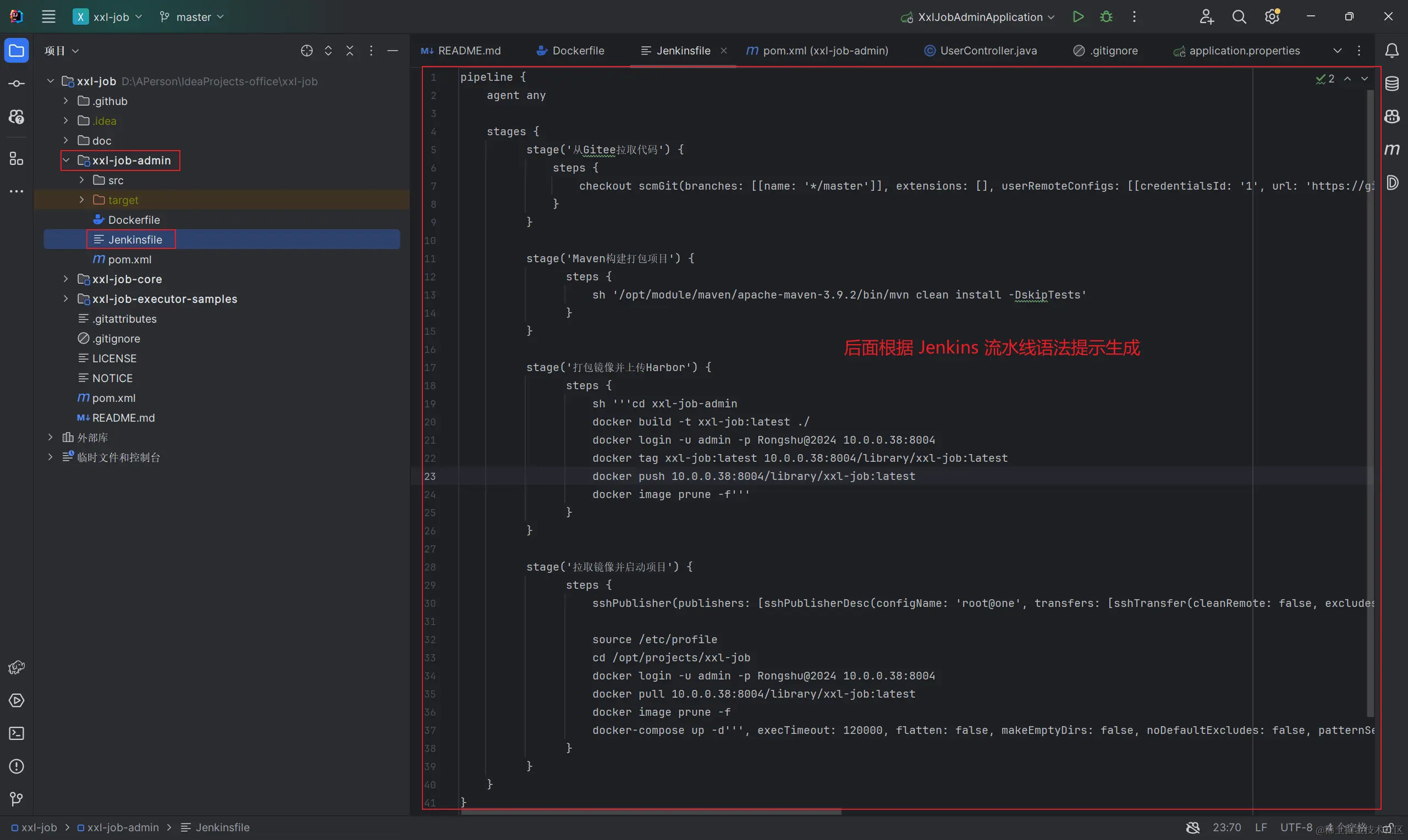This screenshot has width=1408, height=840.
Task: Open the Git tool window icon
Action: tap(16, 799)
